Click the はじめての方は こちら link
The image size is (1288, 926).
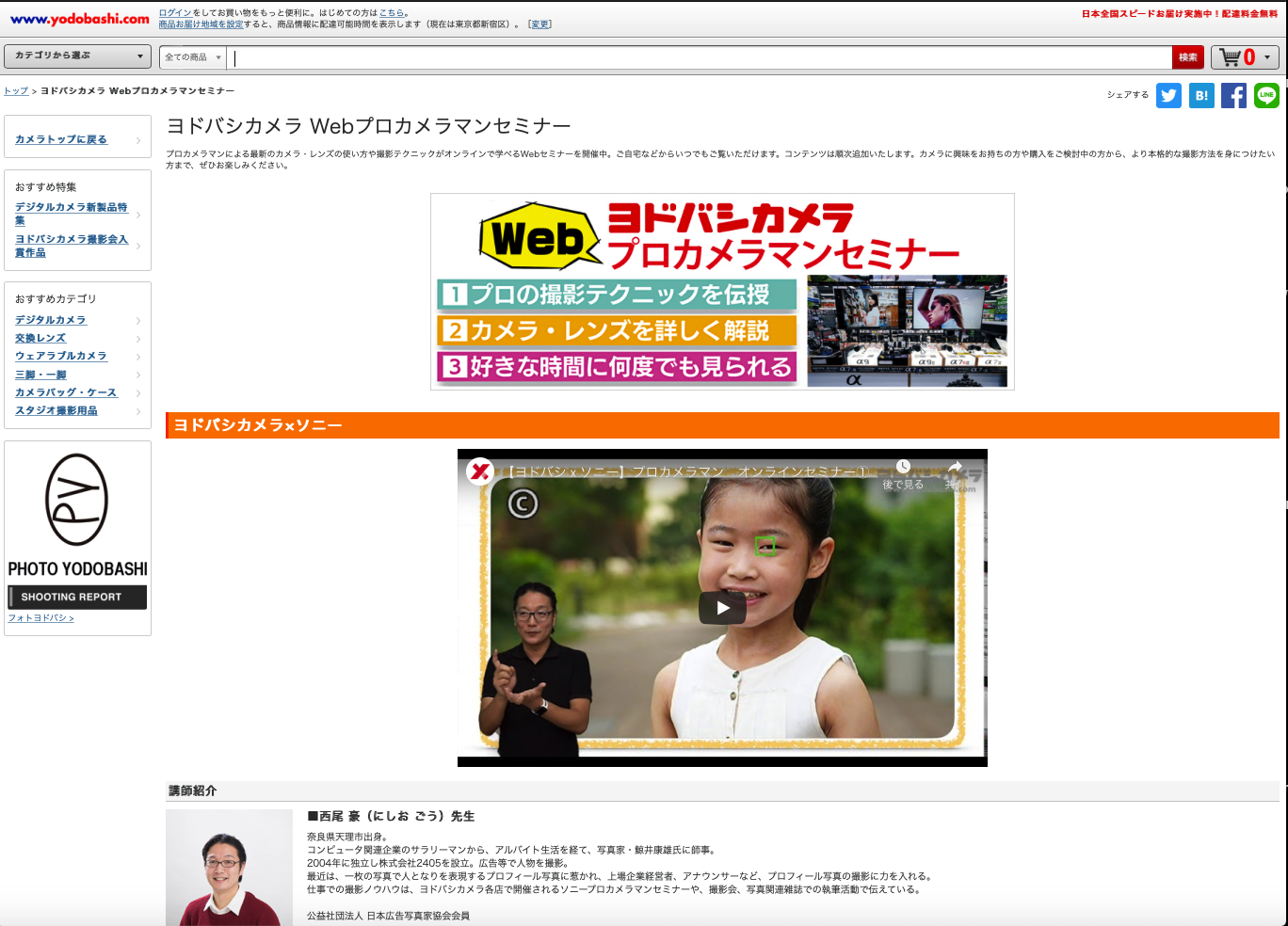(x=392, y=13)
